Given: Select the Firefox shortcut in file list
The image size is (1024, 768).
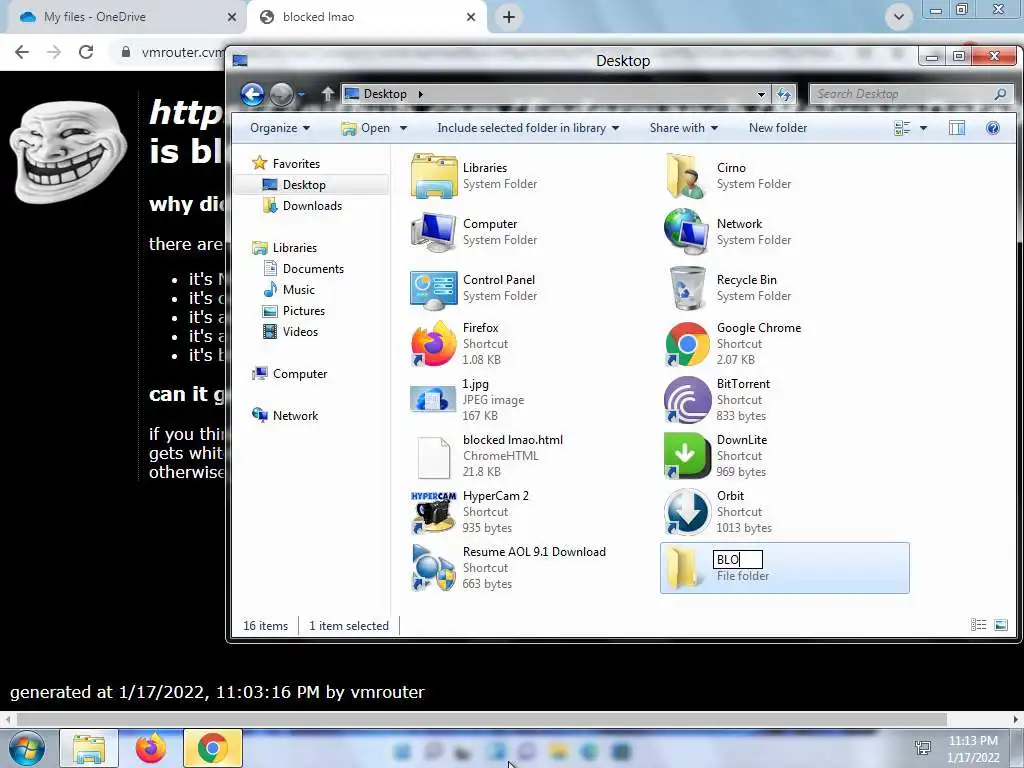Looking at the screenshot, I should (x=434, y=344).
